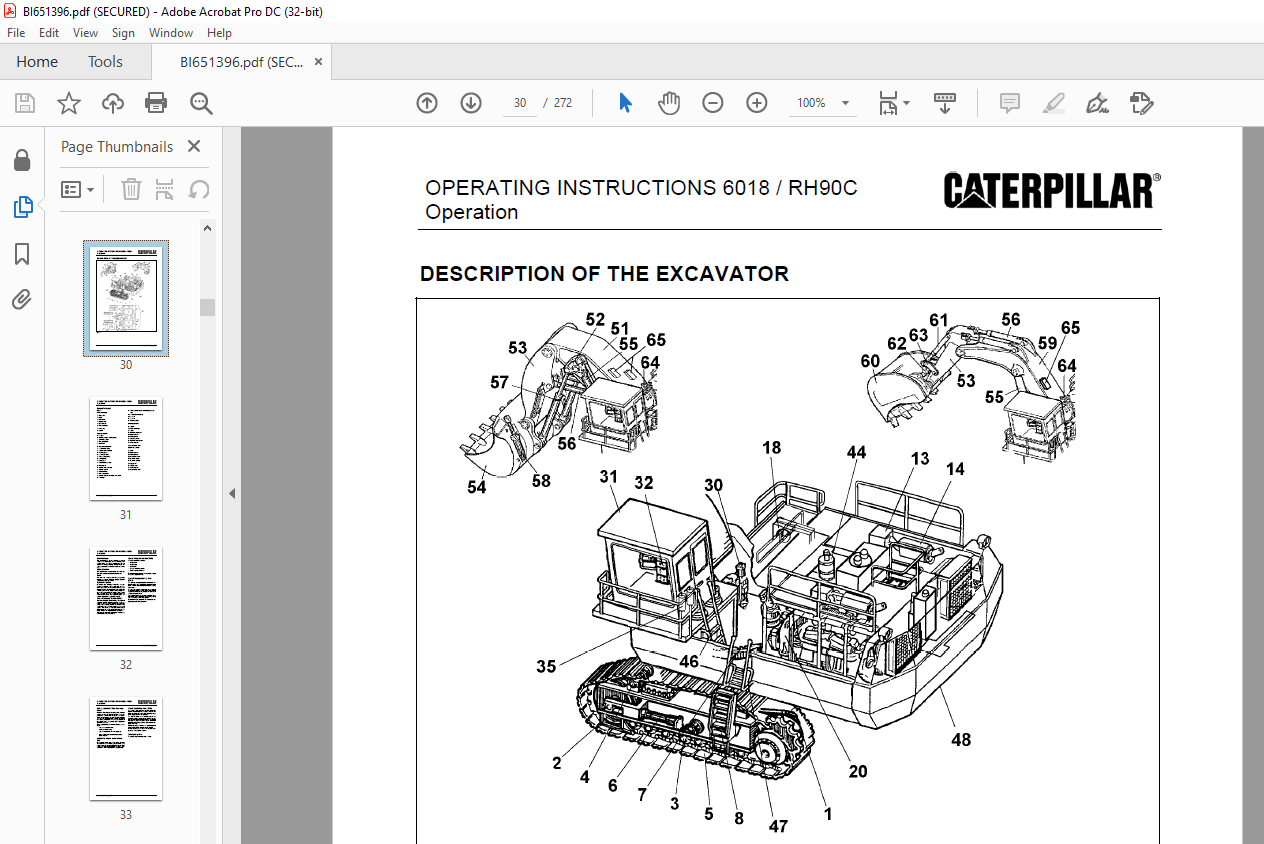Open the View menu

85,33
